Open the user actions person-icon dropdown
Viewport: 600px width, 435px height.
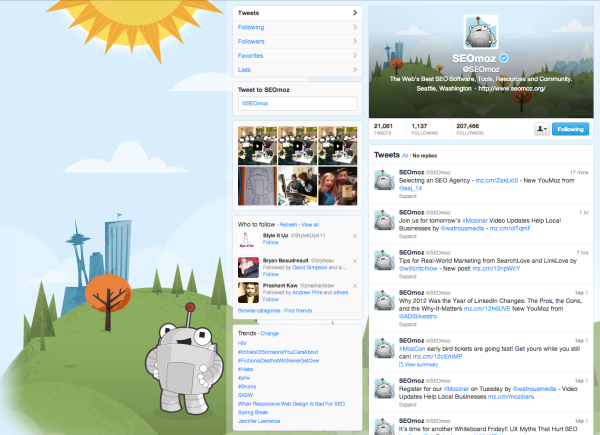(542, 129)
